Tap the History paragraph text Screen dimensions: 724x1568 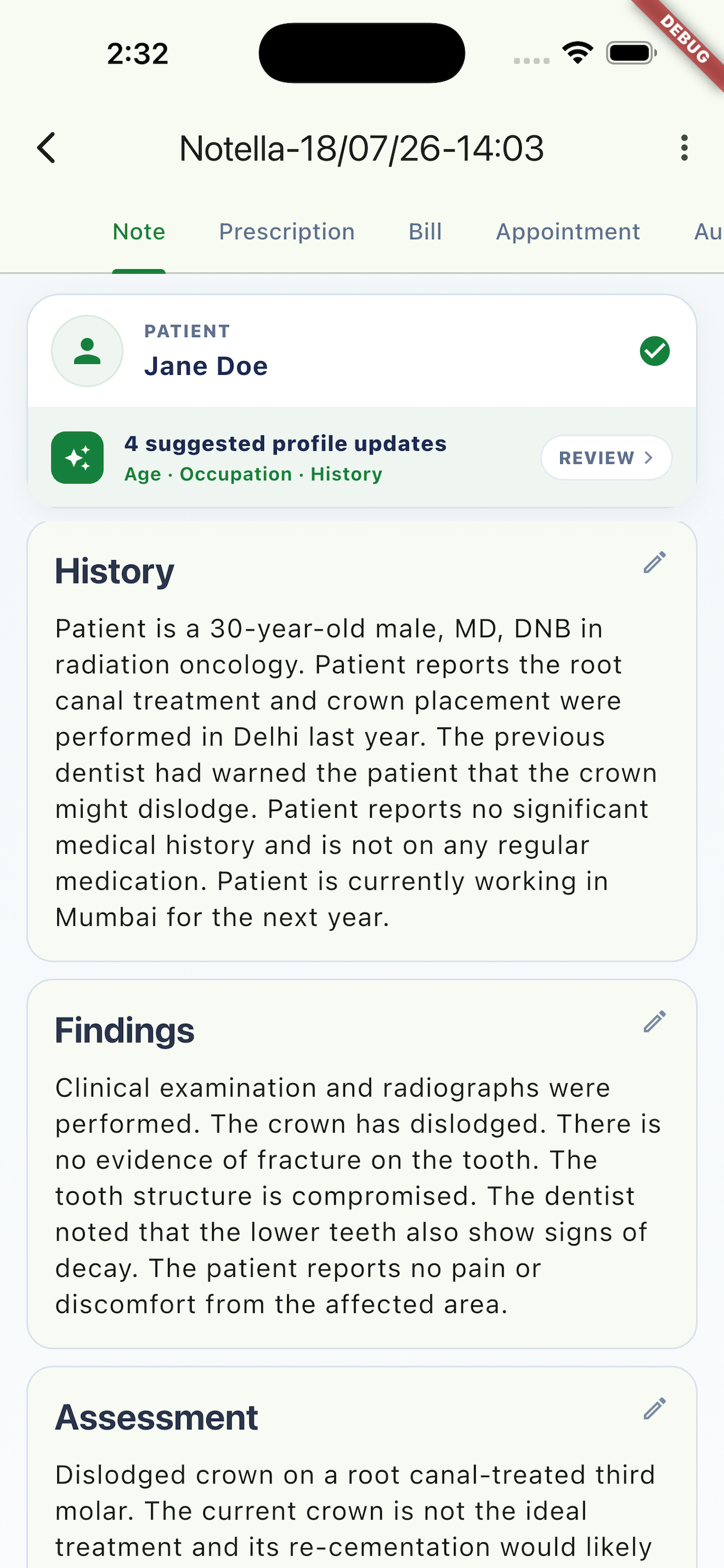(356, 773)
